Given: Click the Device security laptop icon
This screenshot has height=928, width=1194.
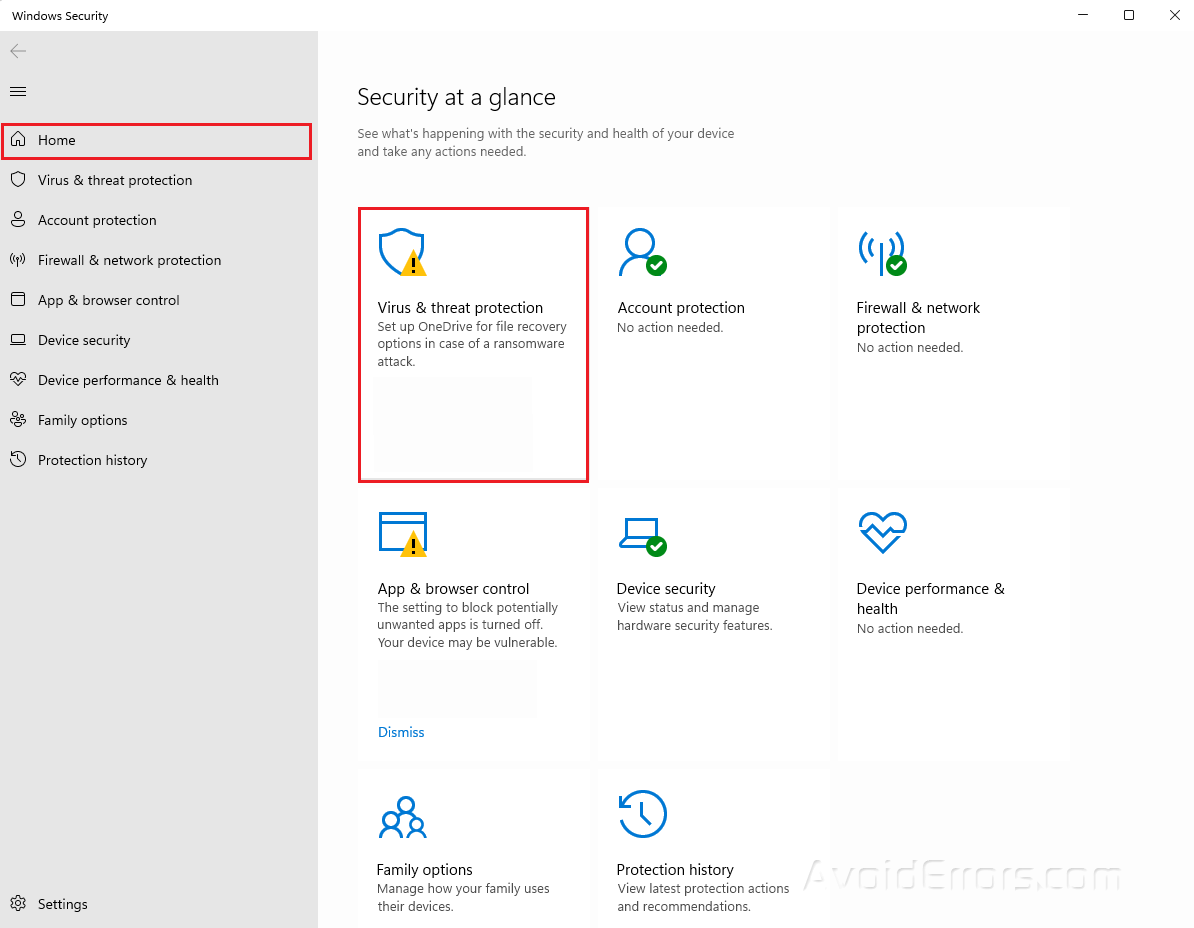Looking at the screenshot, I should click(x=641, y=534).
